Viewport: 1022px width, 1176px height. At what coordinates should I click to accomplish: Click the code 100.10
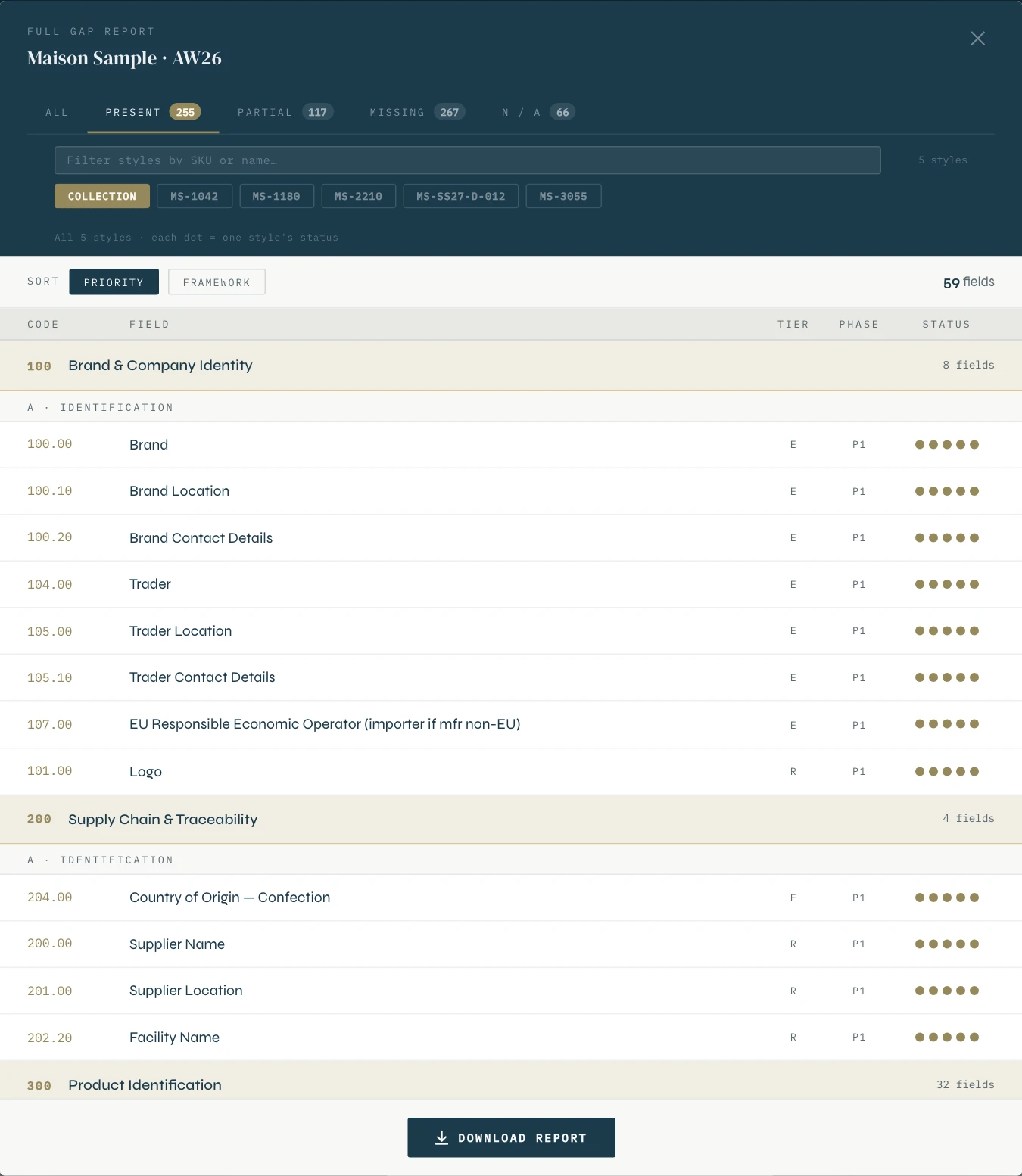tap(50, 491)
